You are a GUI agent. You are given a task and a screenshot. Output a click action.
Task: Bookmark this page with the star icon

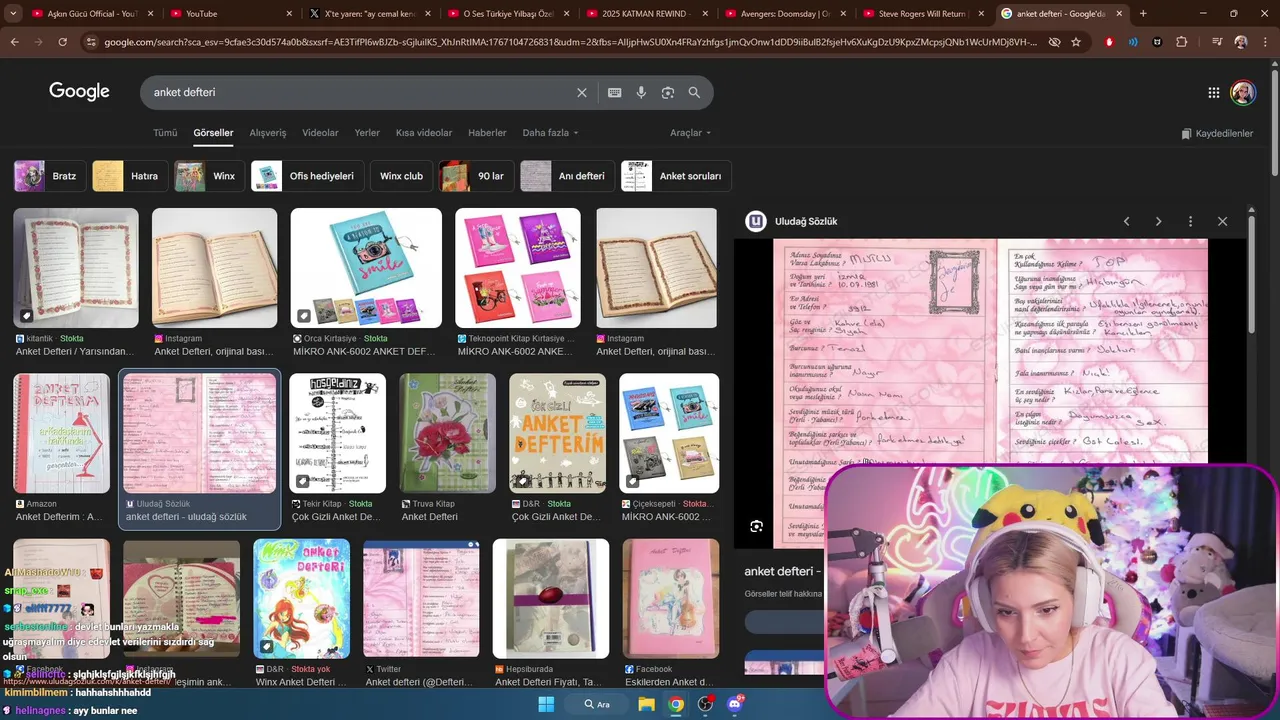pyautogui.click(x=1076, y=42)
